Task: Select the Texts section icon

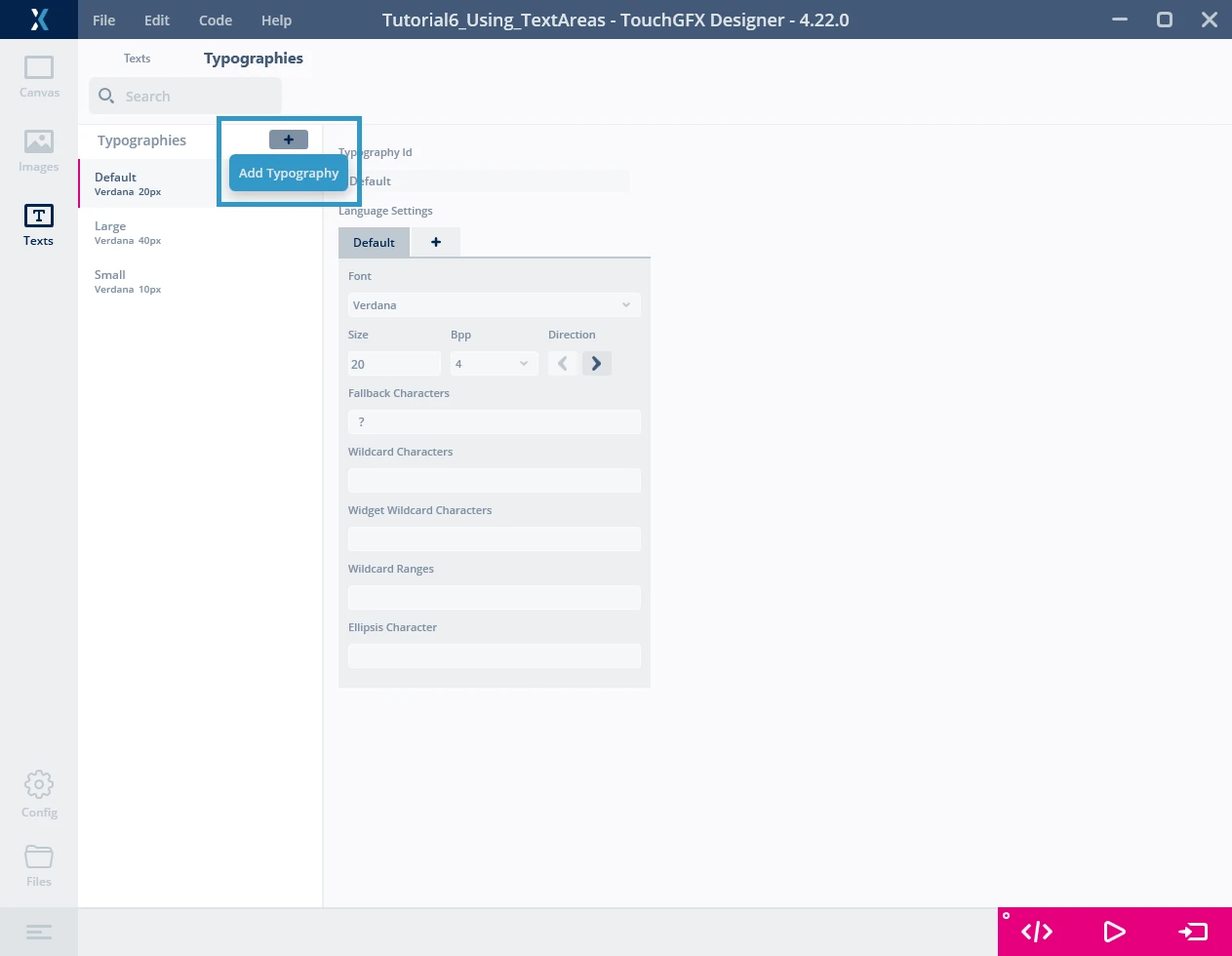Action: point(39,224)
